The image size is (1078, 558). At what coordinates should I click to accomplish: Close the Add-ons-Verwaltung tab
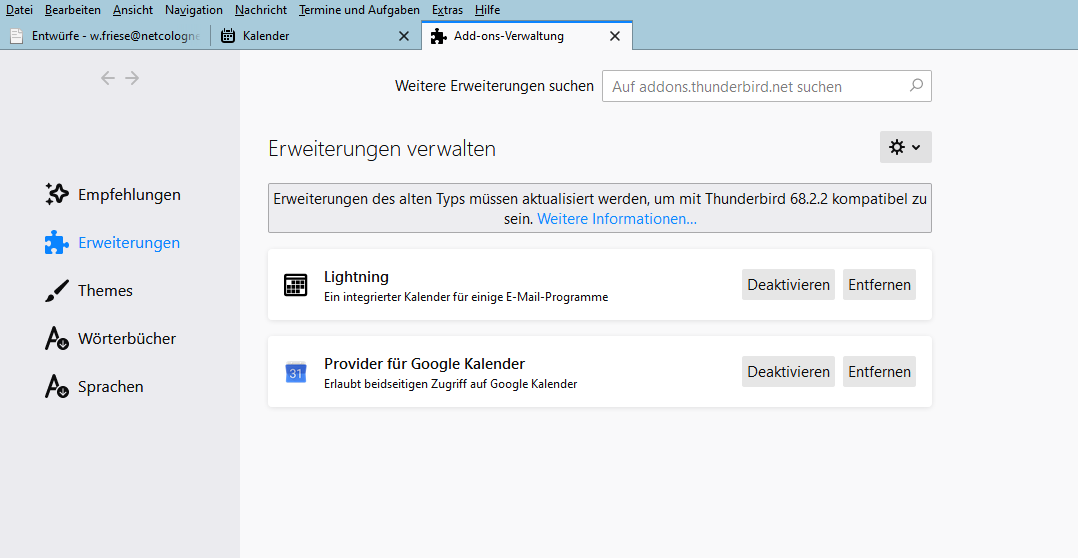(x=615, y=36)
